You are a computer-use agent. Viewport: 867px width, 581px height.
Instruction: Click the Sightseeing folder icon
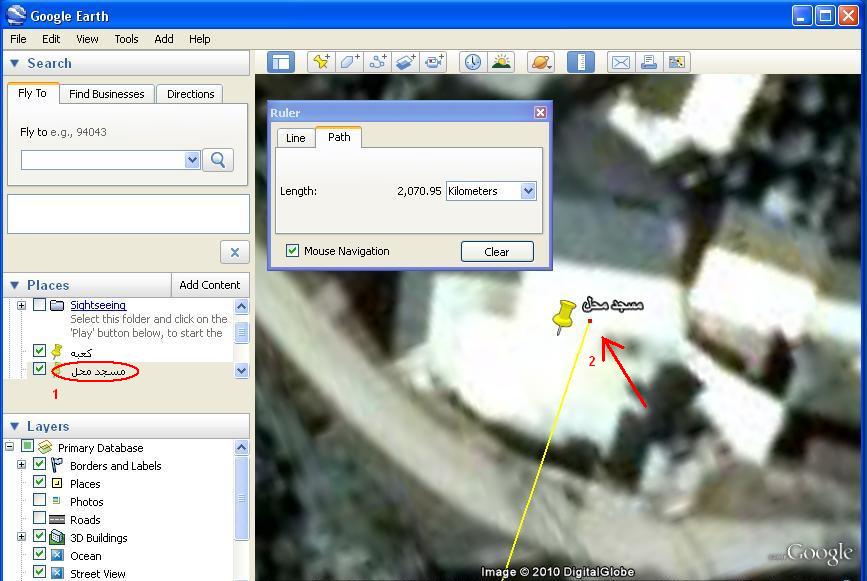point(57,305)
